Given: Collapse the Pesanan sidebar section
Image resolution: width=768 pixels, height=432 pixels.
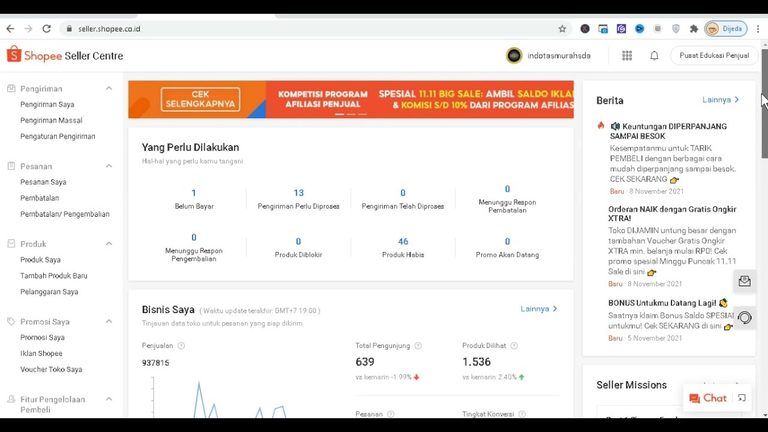Looking at the screenshot, I should point(109,166).
